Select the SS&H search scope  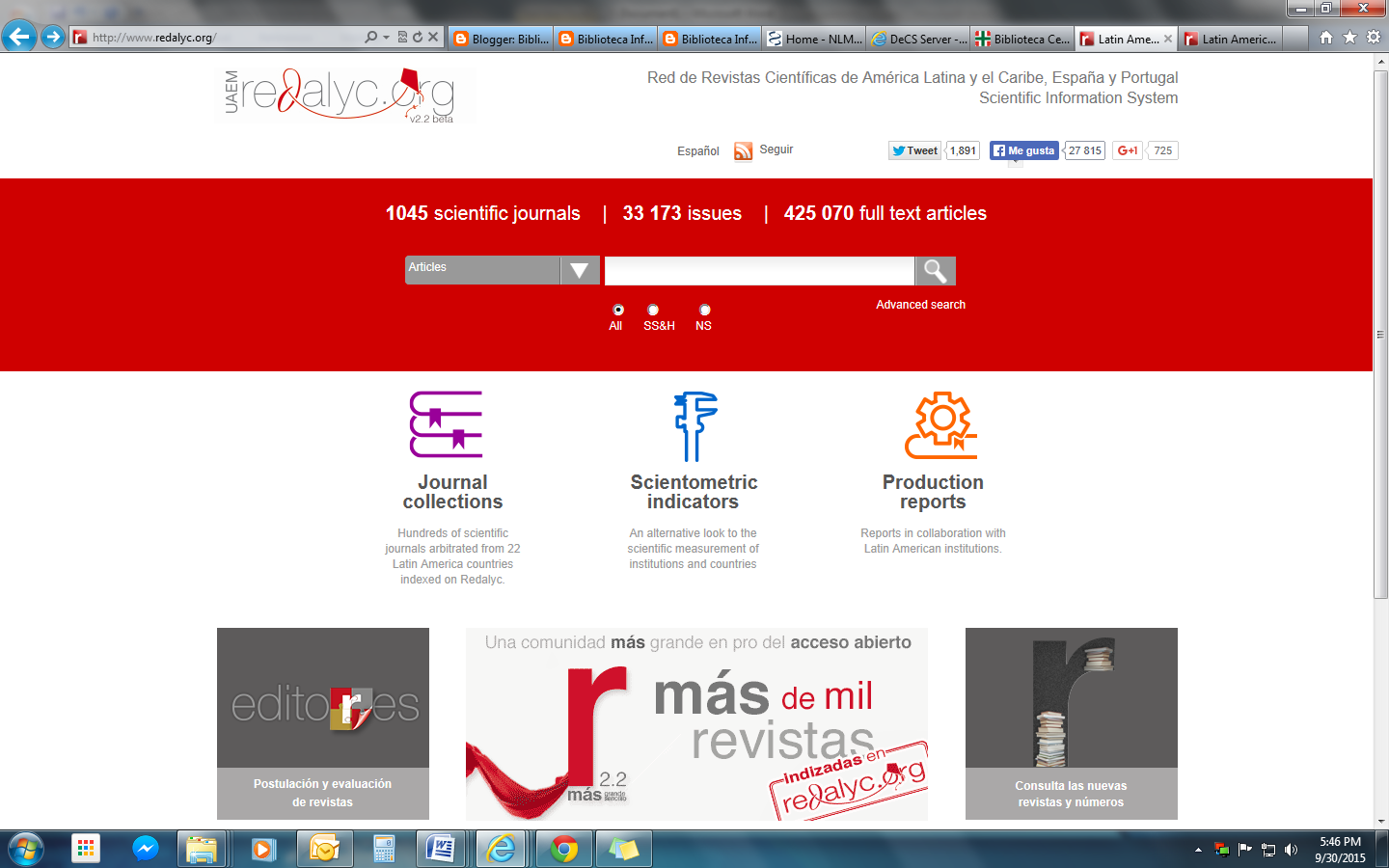(653, 310)
